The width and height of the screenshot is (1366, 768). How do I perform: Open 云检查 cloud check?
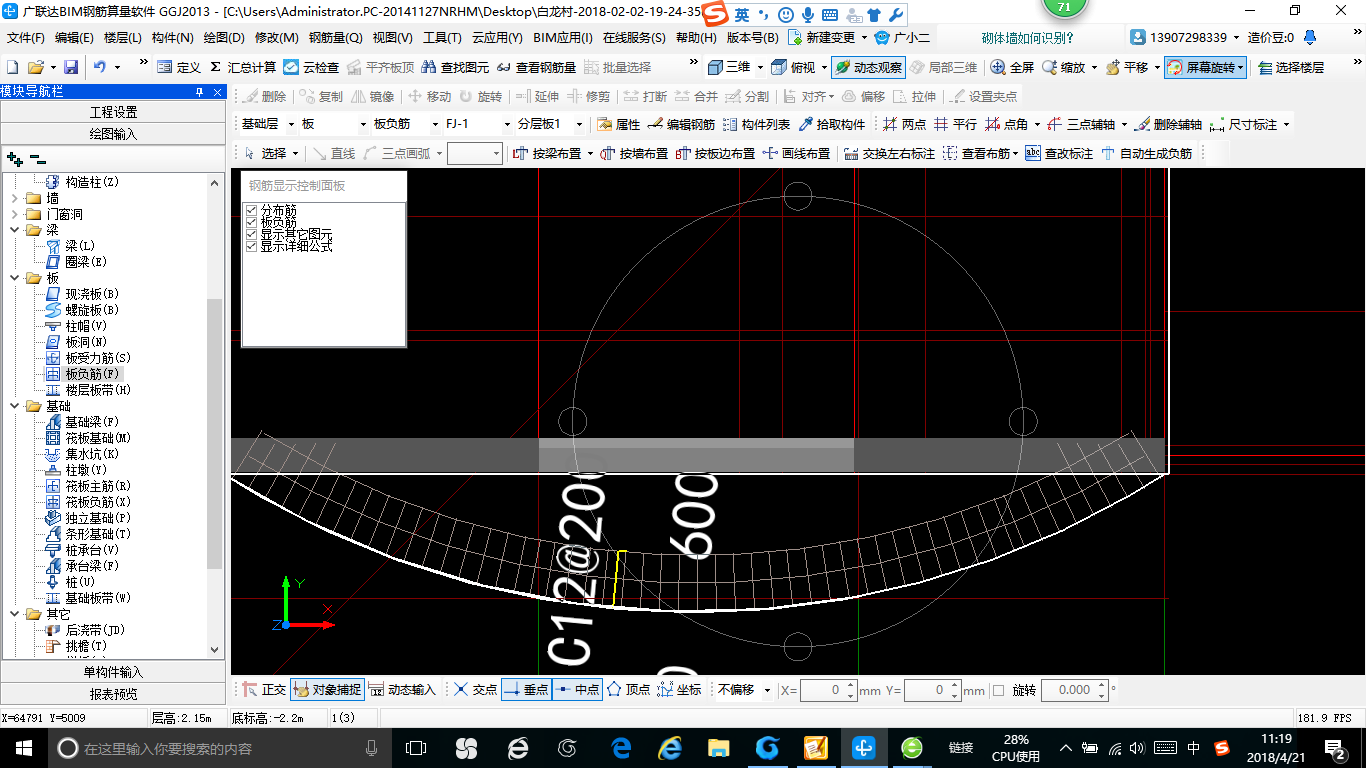click(311, 67)
